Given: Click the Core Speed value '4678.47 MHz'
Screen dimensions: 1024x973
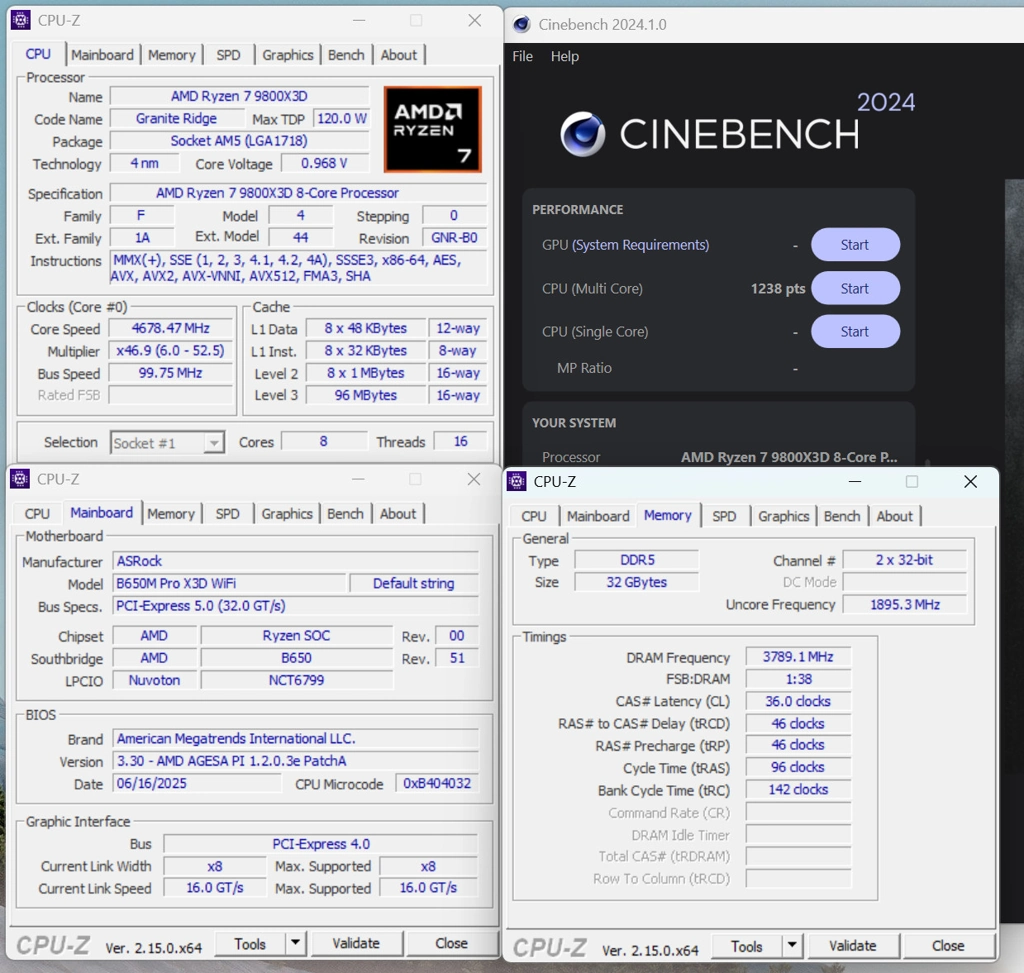Looking at the screenshot, I should pyautogui.click(x=170, y=328).
